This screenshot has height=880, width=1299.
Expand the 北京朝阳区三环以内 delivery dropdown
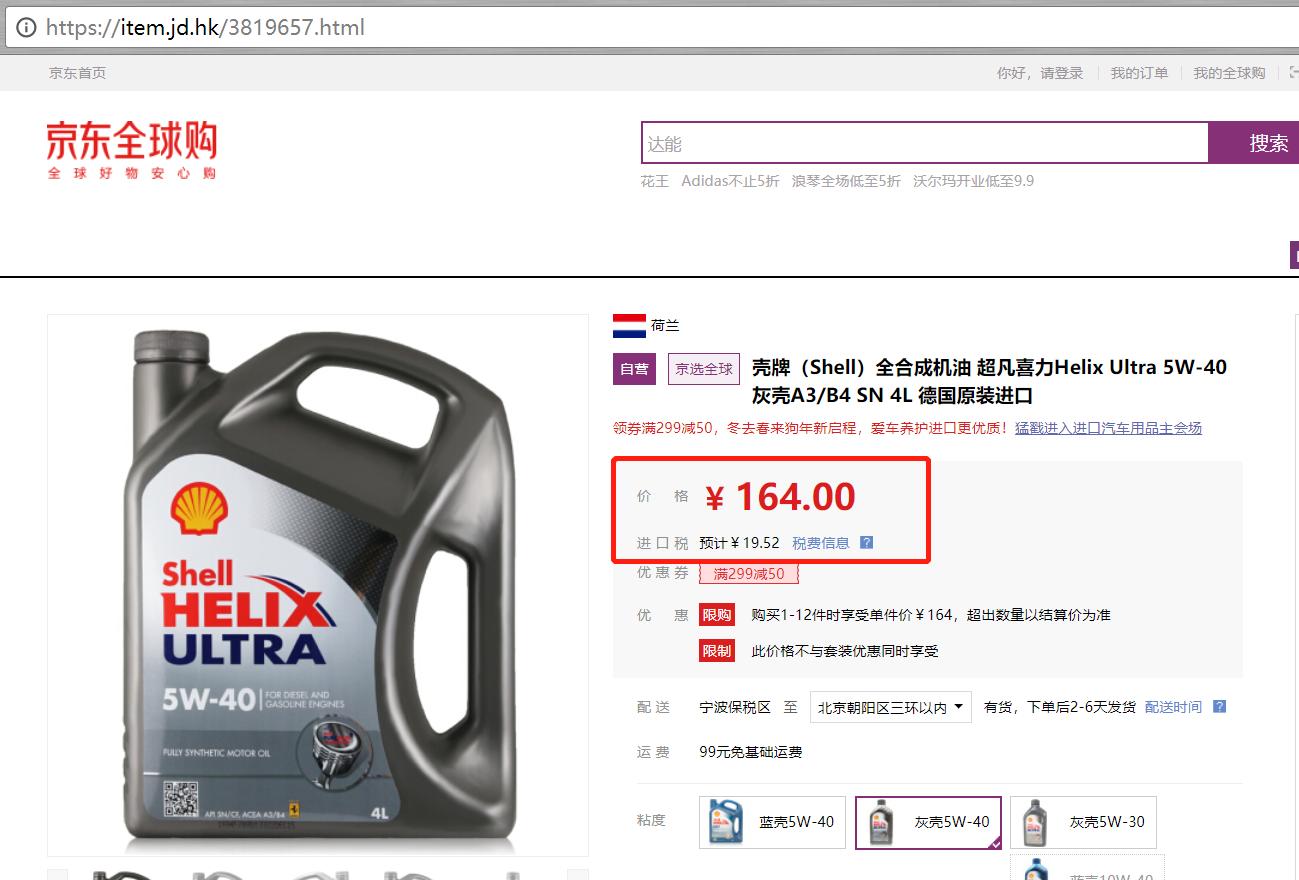(891, 707)
